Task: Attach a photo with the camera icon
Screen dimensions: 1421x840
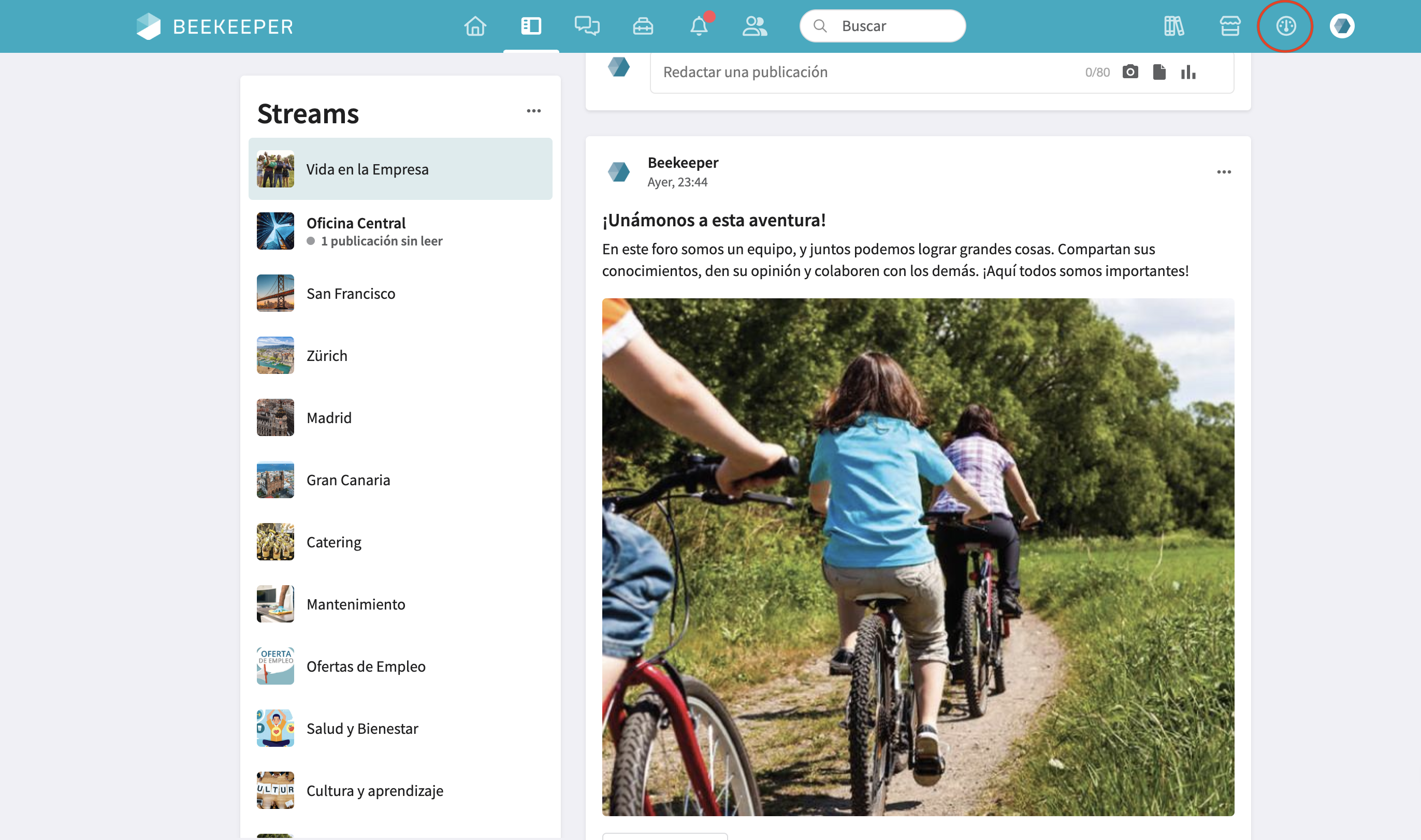Action: coord(1130,72)
